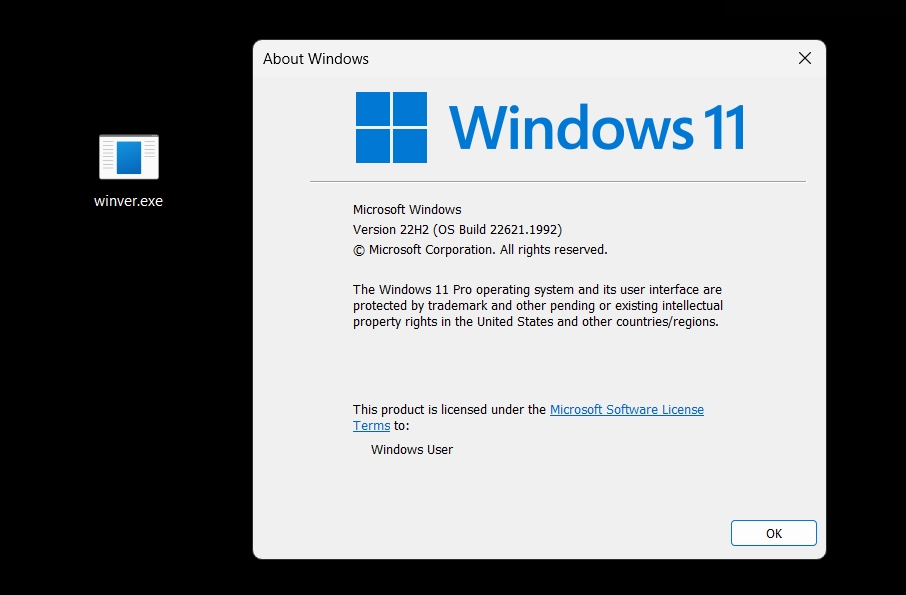Click the Microsoft Windows heading text
Image resolution: width=906 pixels, height=595 pixels.
coord(406,209)
